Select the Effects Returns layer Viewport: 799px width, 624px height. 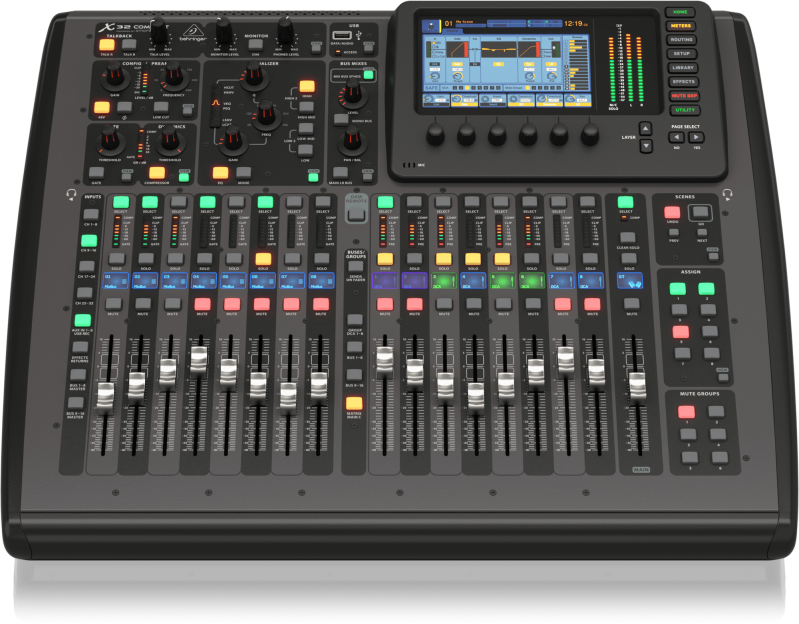80,347
